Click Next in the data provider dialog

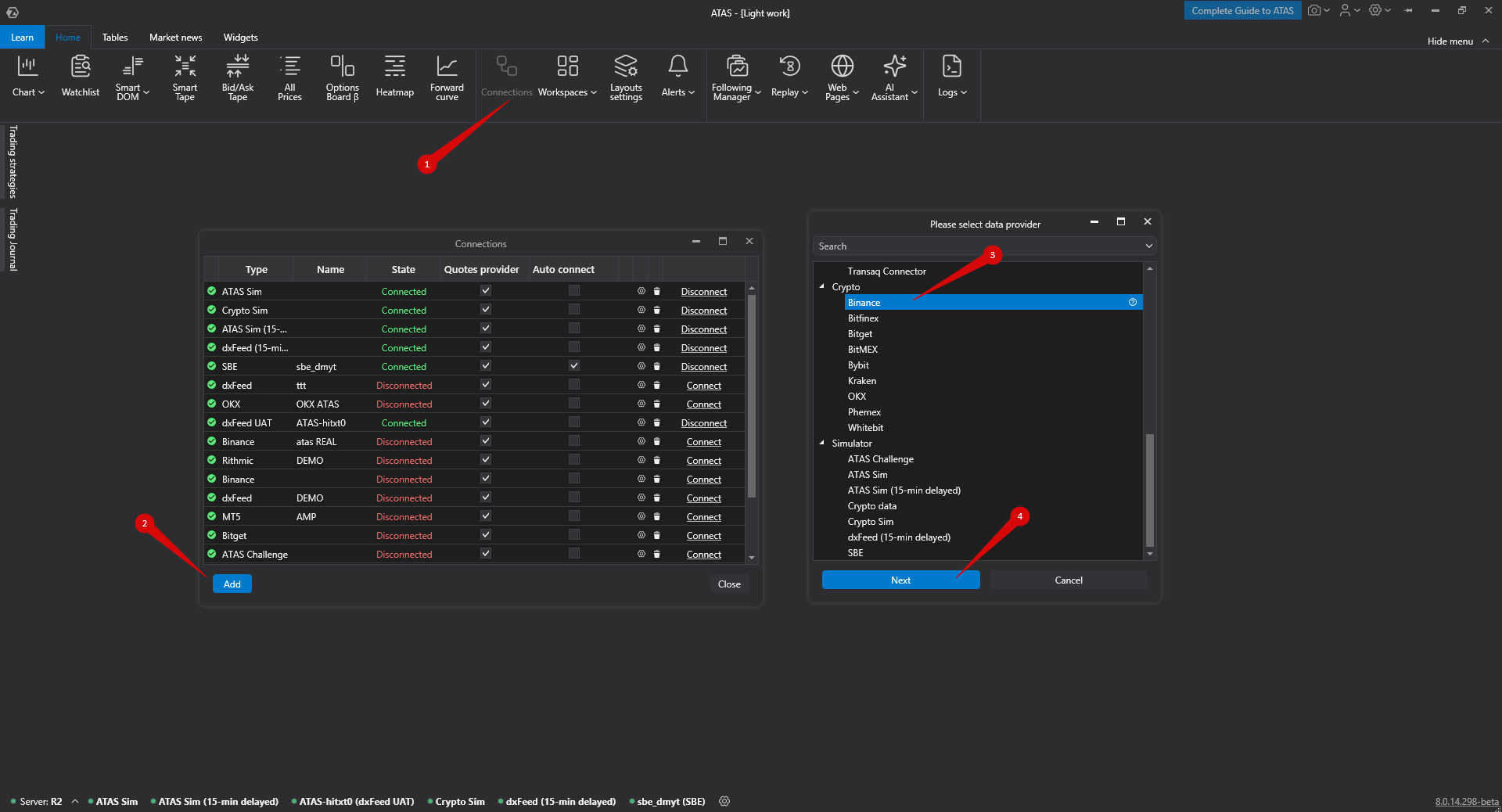click(x=900, y=580)
